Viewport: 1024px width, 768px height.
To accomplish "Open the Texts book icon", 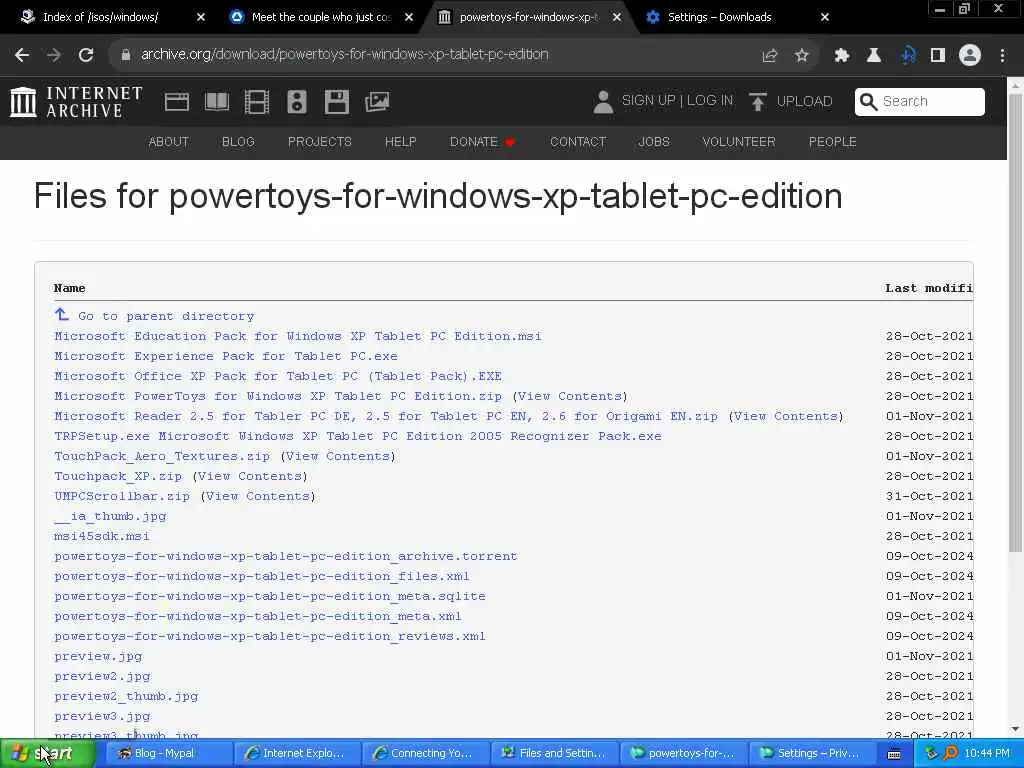I will click(x=217, y=102).
